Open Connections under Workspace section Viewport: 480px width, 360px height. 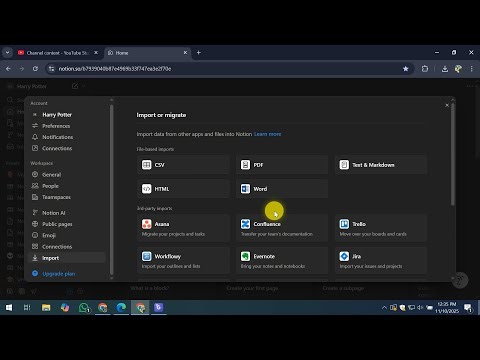pos(68,247)
